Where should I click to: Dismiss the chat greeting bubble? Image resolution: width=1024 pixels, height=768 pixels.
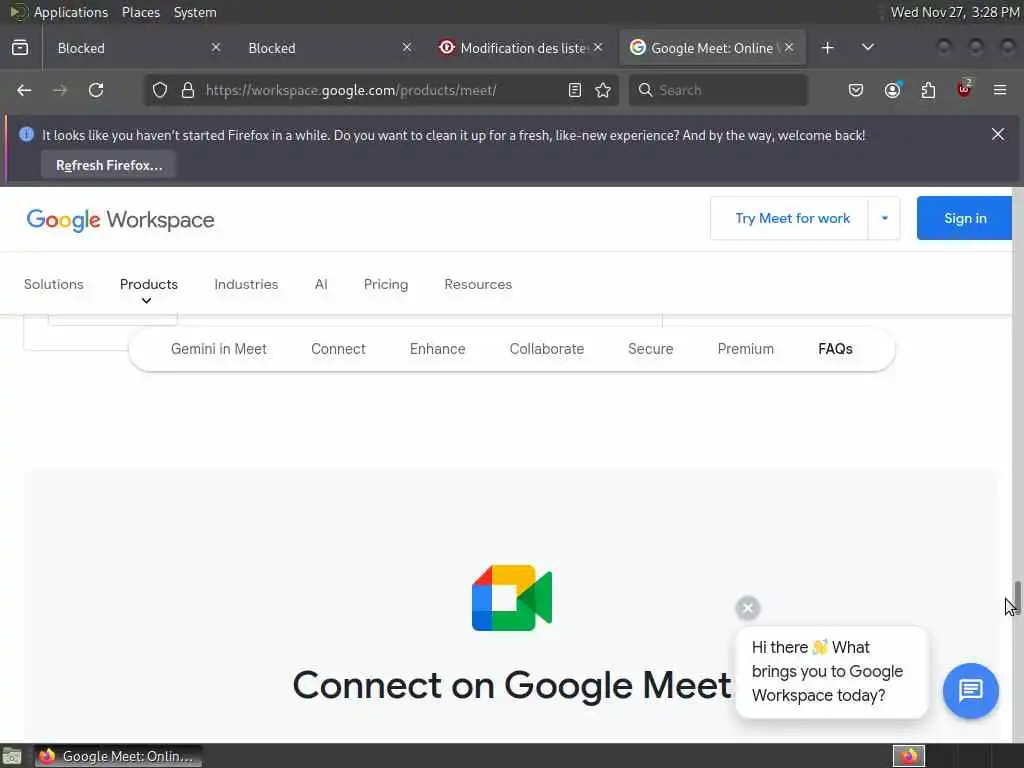coord(748,608)
